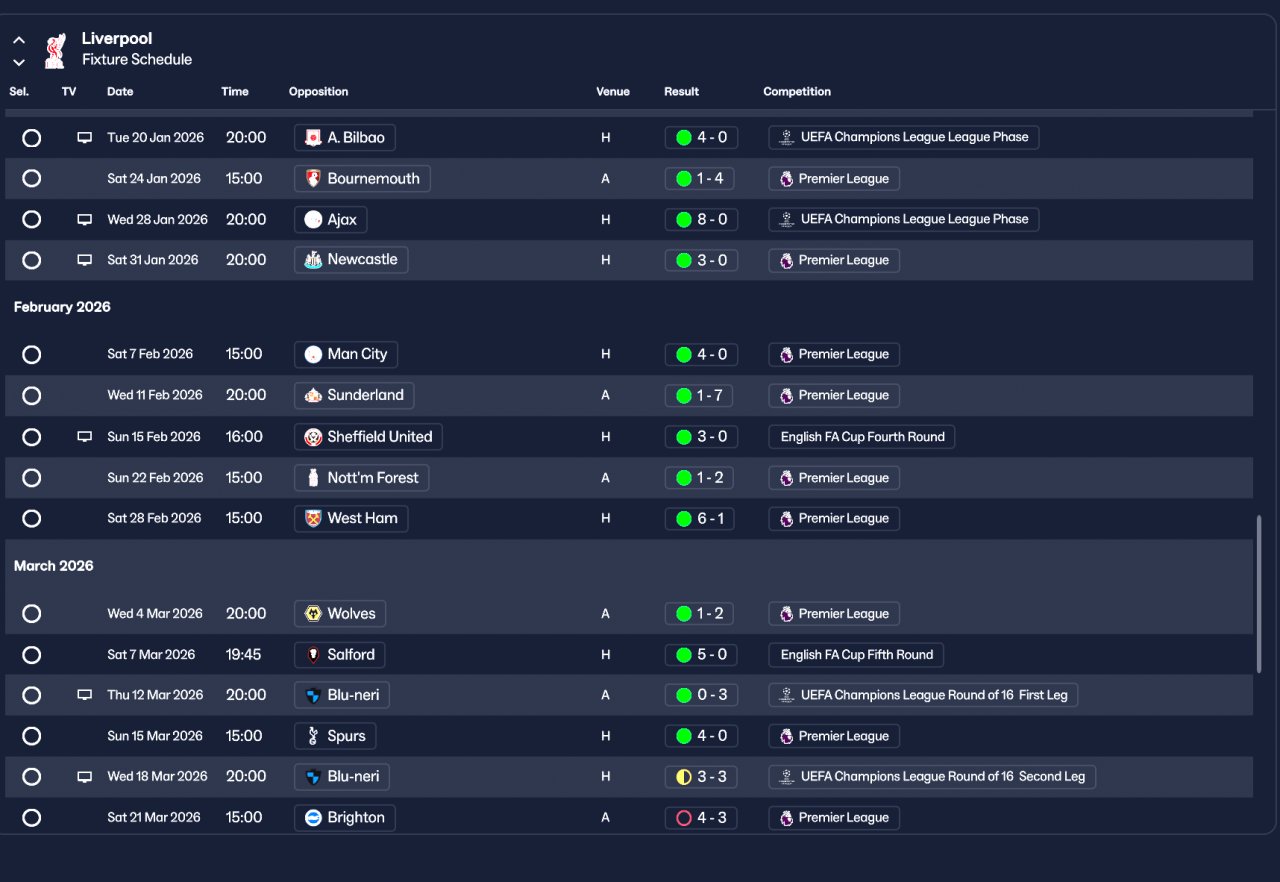Screen dimensions: 1280x882
Task: Sort fixtures by the Competition column header
Action: (x=797, y=92)
